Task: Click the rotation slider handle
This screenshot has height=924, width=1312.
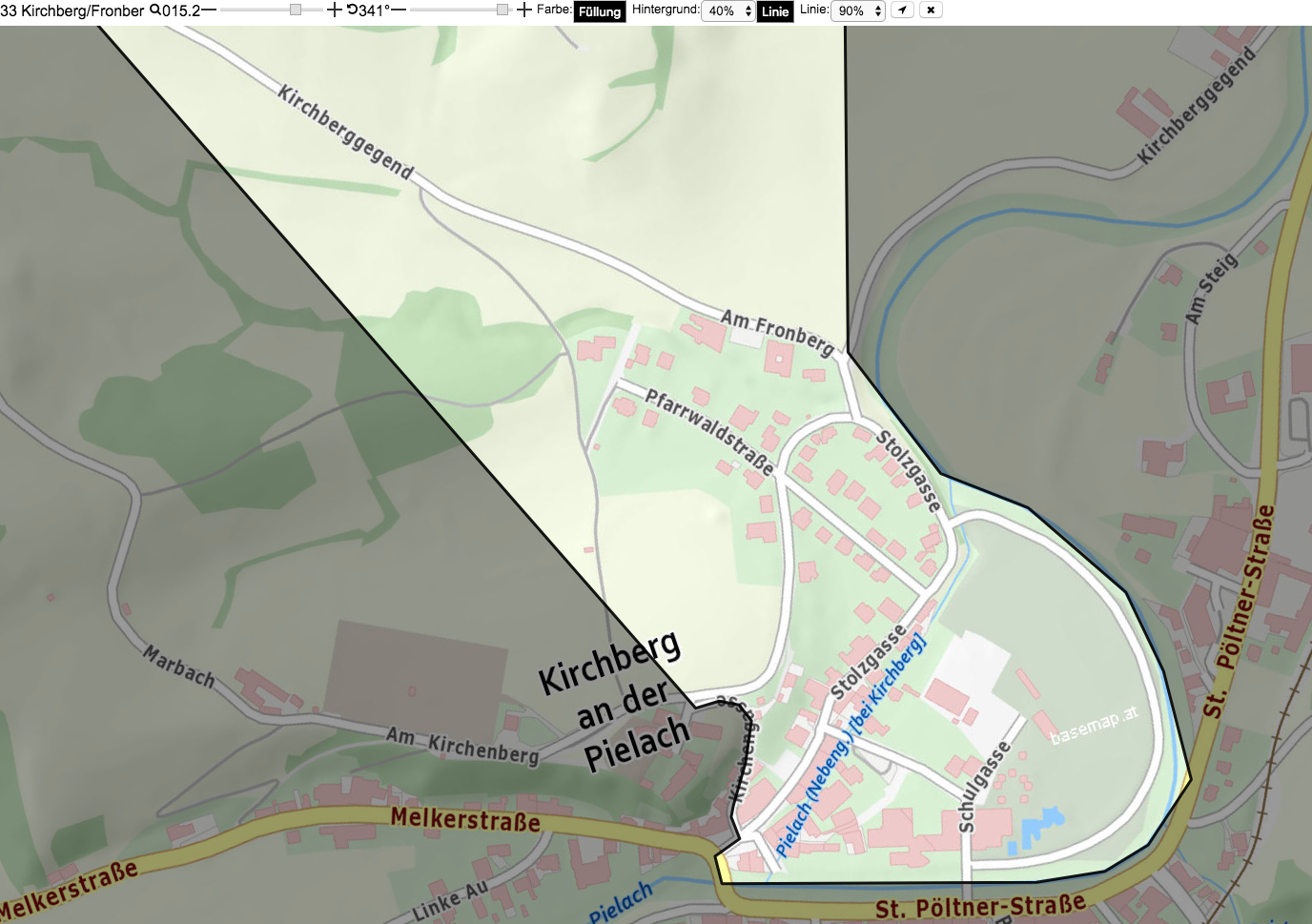Action: click(x=502, y=10)
